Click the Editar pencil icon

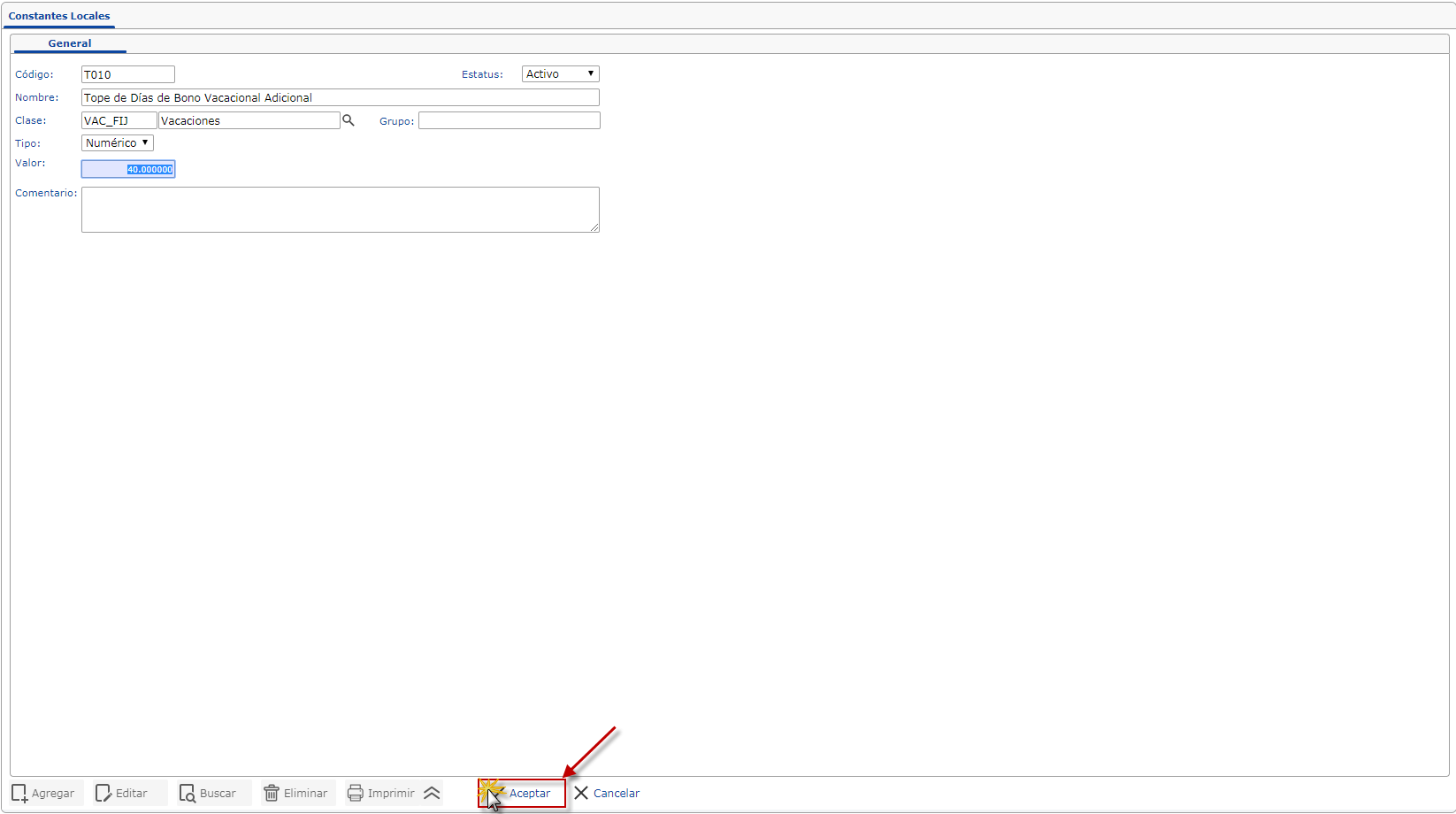pyautogui.click(x=103, y=794)
